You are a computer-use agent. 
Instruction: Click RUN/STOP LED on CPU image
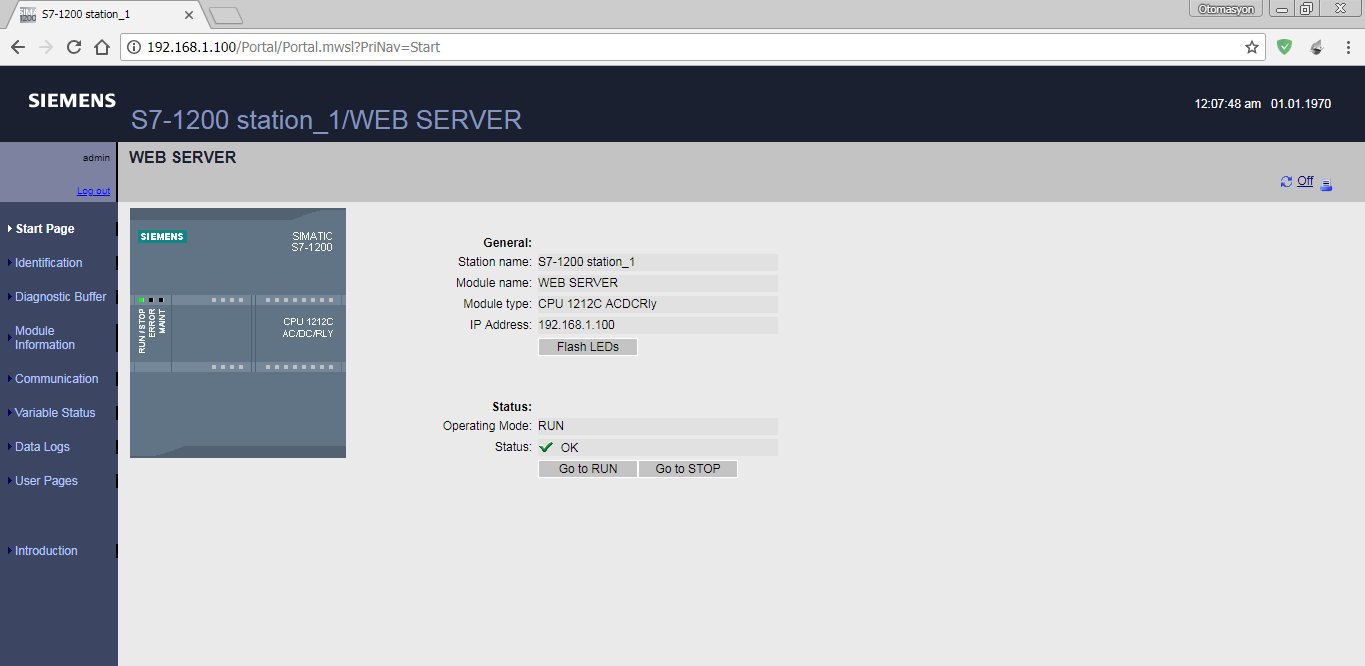click(x=142, y=300)
